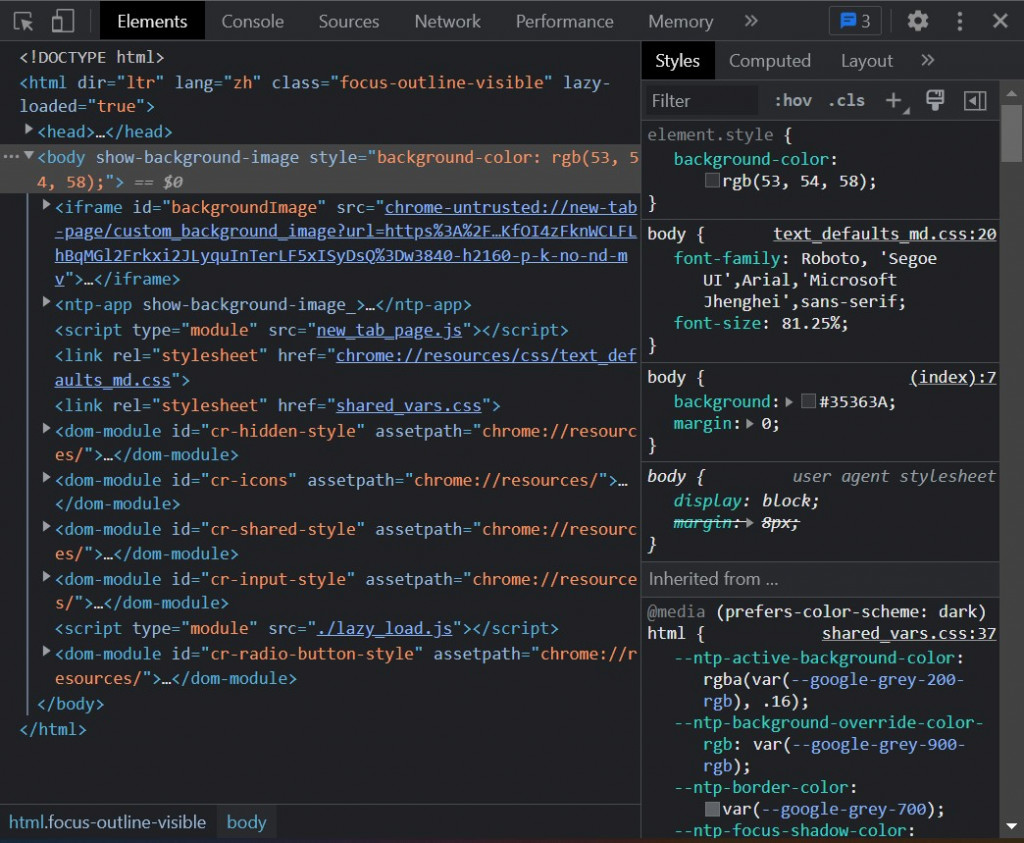This screenshot has height=843, width=1024.
Task: Open DevTools settings gear
Action: point(917,21)
